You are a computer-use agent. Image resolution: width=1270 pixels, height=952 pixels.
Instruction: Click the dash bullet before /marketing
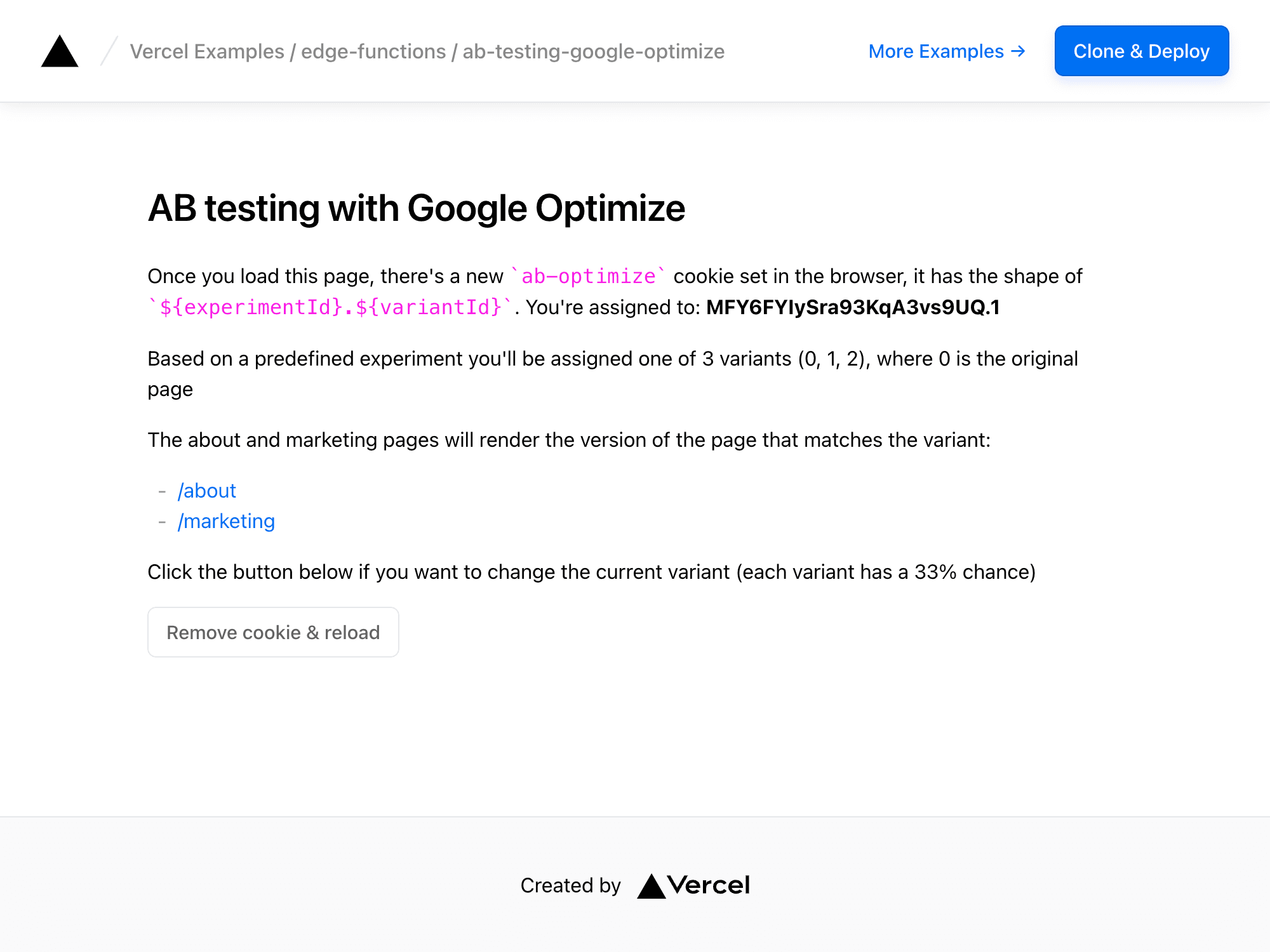point(163,522)
